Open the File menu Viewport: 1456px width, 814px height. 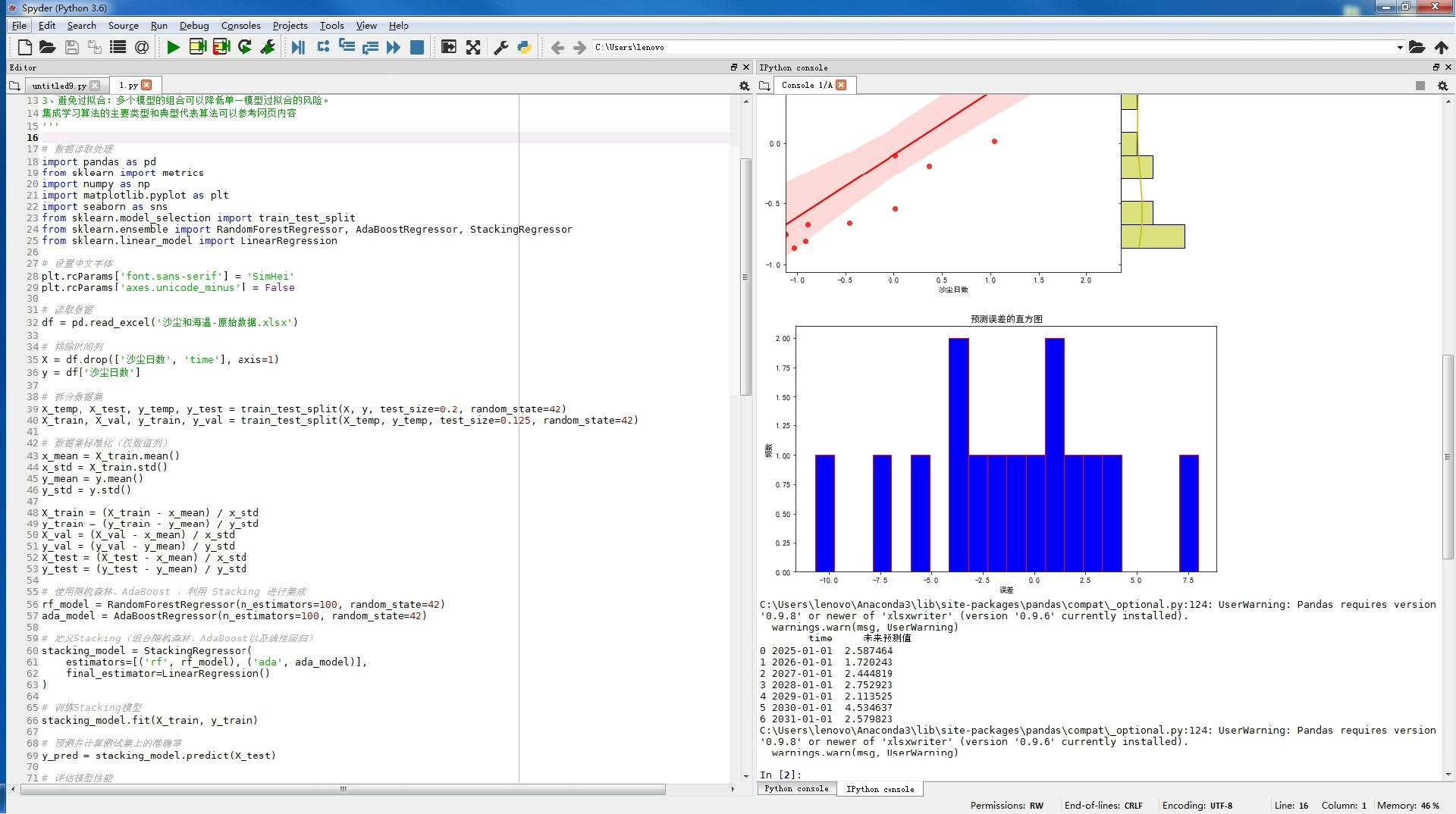coord(19,25)
